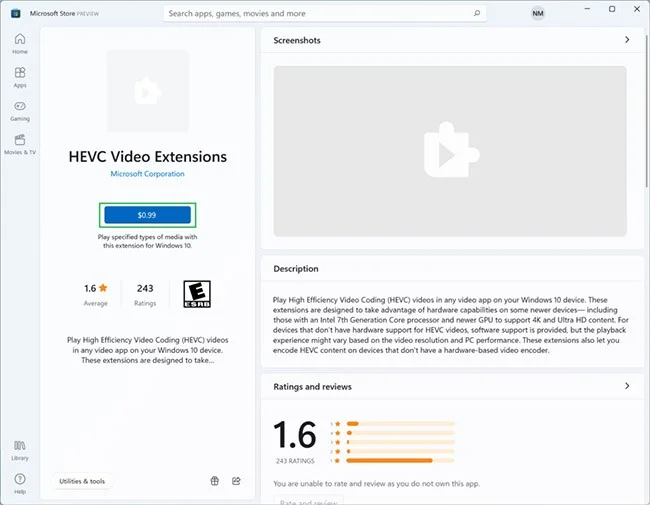The width and height of the screenshot is (650, 505).
Task: Expand Ratings and reviews chevron
Action: [x=627, y=386]
